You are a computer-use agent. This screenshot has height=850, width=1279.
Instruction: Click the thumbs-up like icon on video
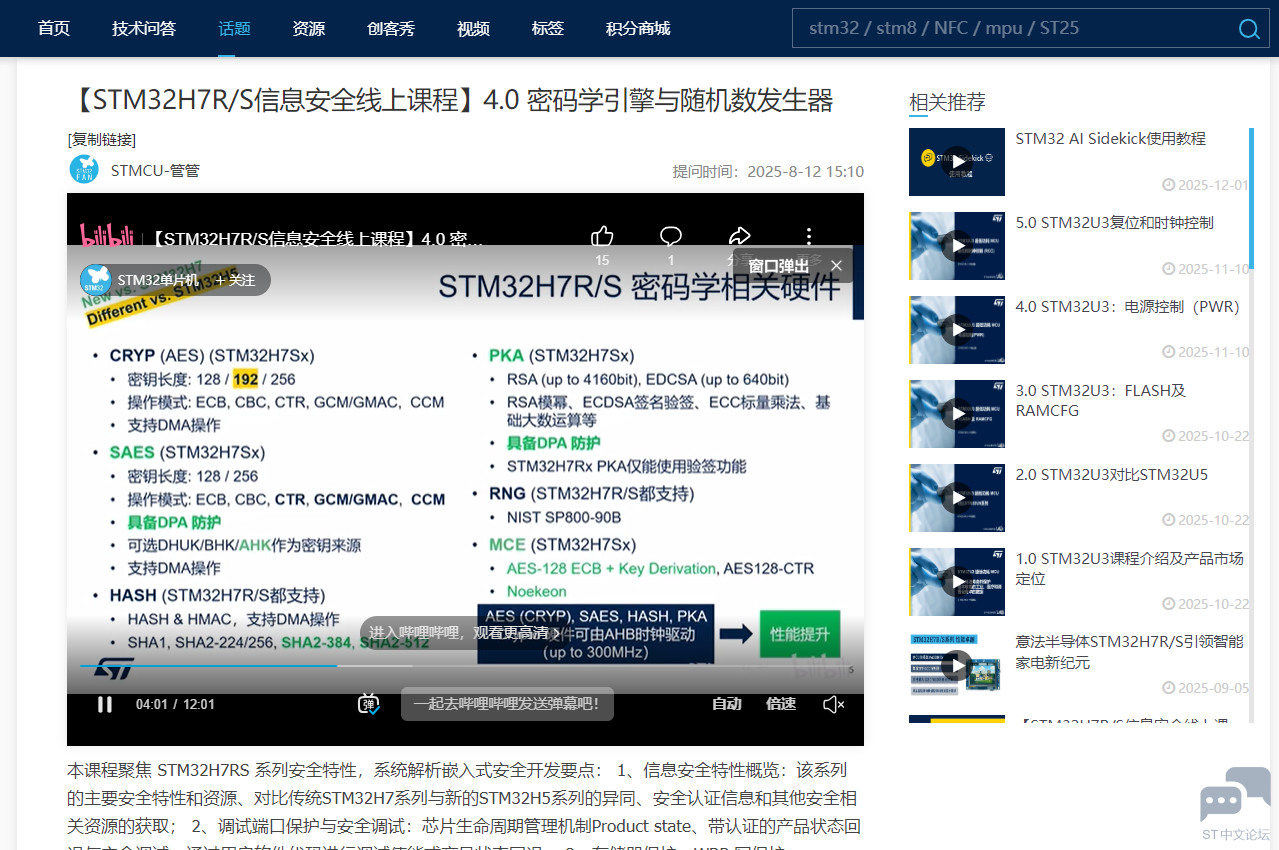point(602,237)
